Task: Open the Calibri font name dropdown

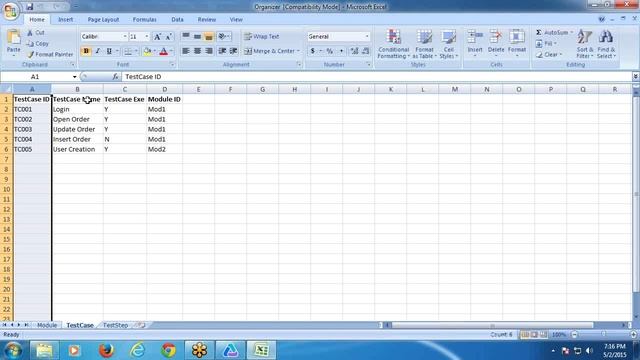Action: click(x=124, y=37)
